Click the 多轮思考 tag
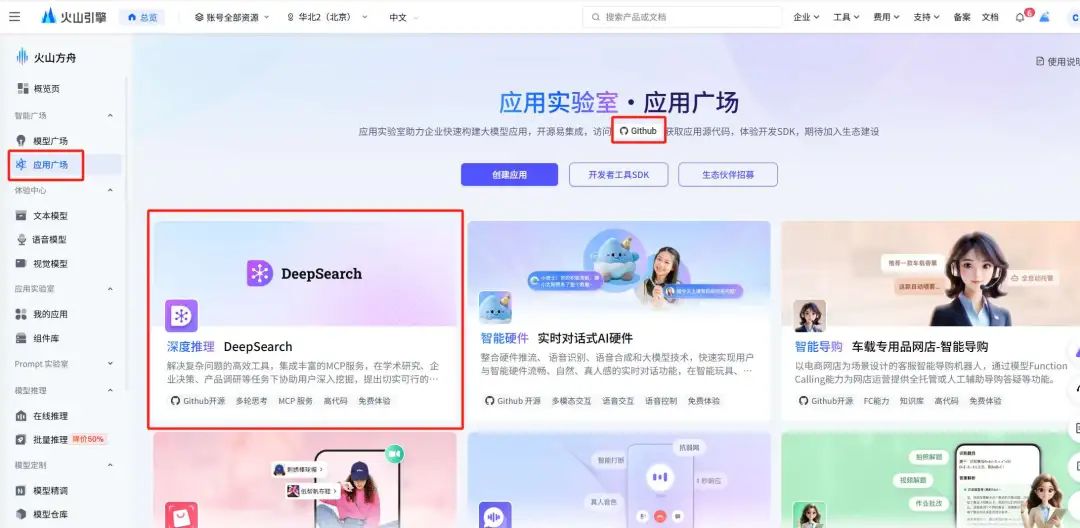Image resolution: width=1080 pixels, height=528 pixels. click(x=251, y=401)
